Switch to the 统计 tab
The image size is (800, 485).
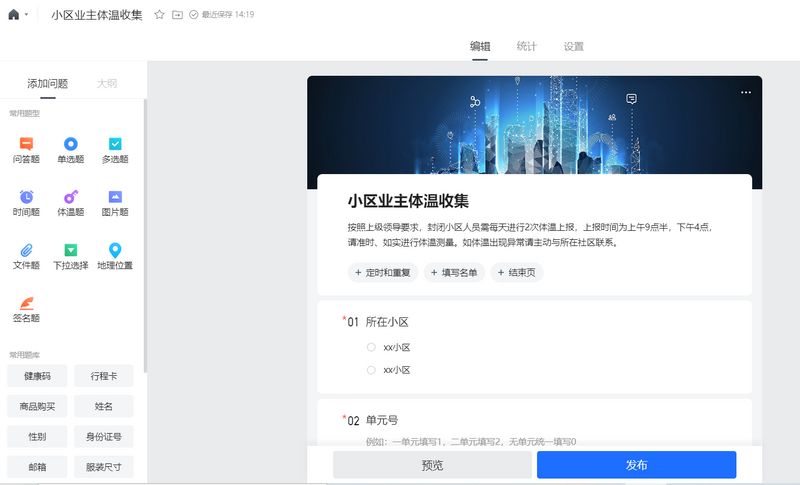526,47
